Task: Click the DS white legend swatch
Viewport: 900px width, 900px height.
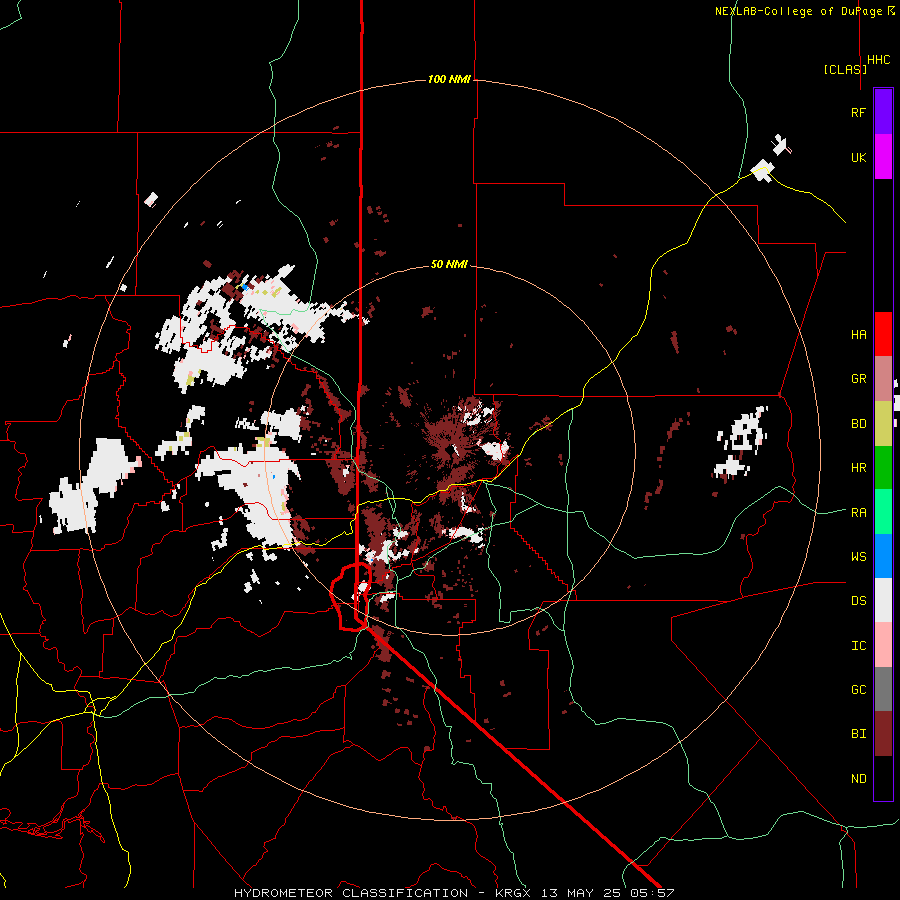Action: [883, 600]
